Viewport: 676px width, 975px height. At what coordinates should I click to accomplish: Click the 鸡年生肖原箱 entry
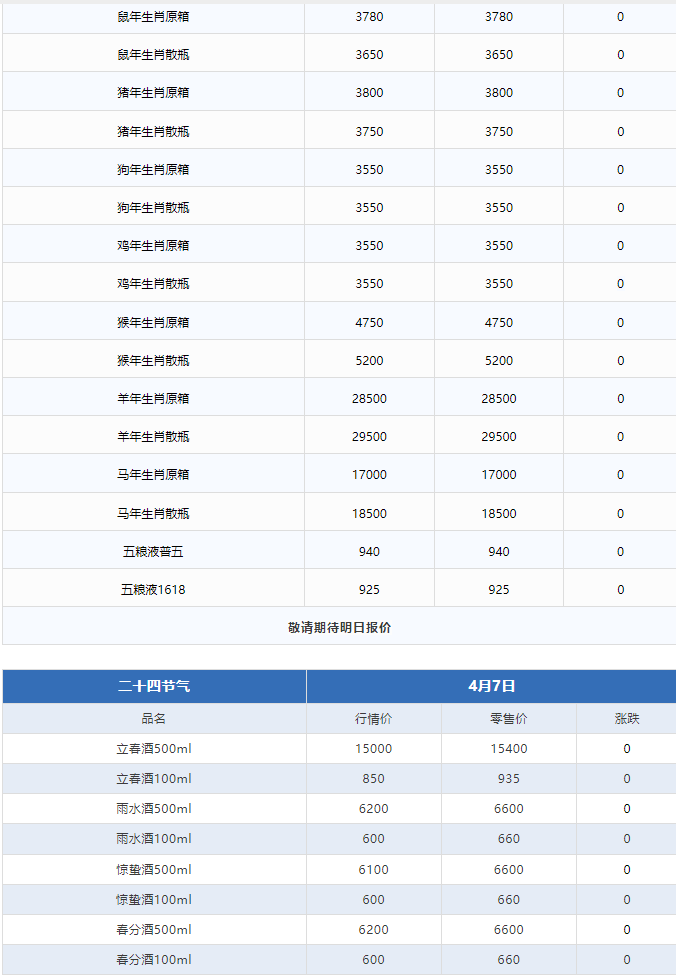click(x=153, y=246)
